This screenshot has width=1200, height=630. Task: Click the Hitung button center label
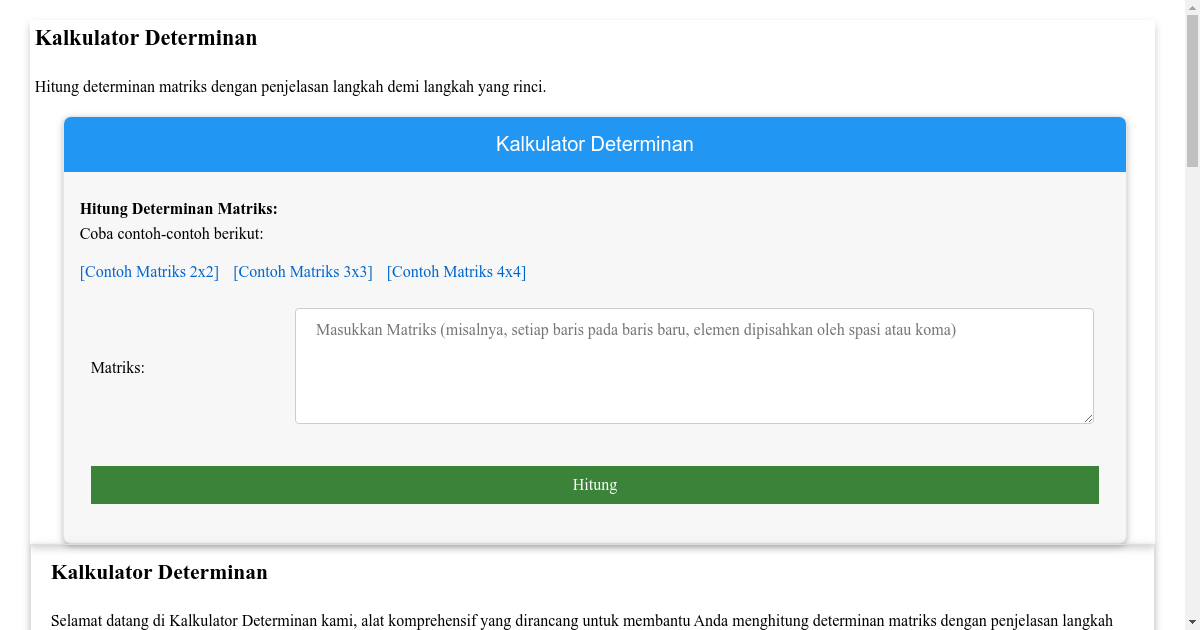point(594,484)
